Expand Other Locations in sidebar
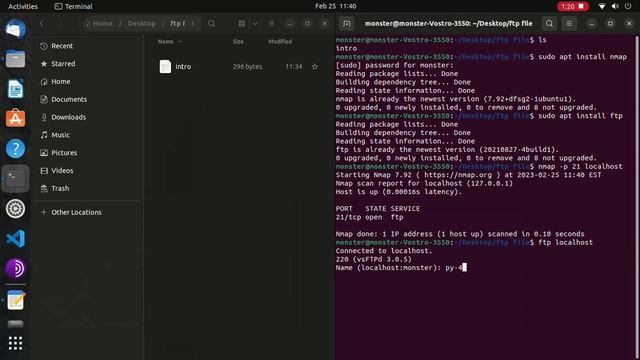Viewport: 640px width, 360px height. [x=76, y=212]
